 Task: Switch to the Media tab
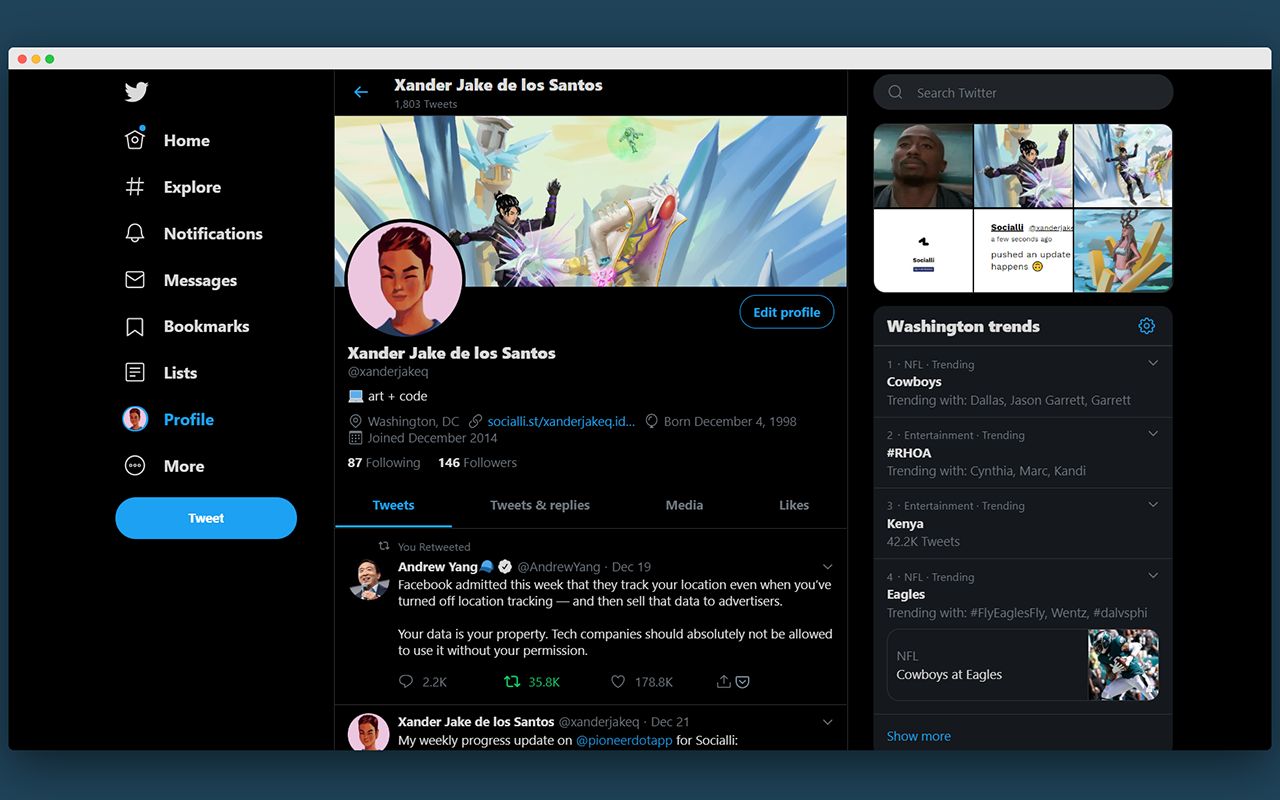684,505
